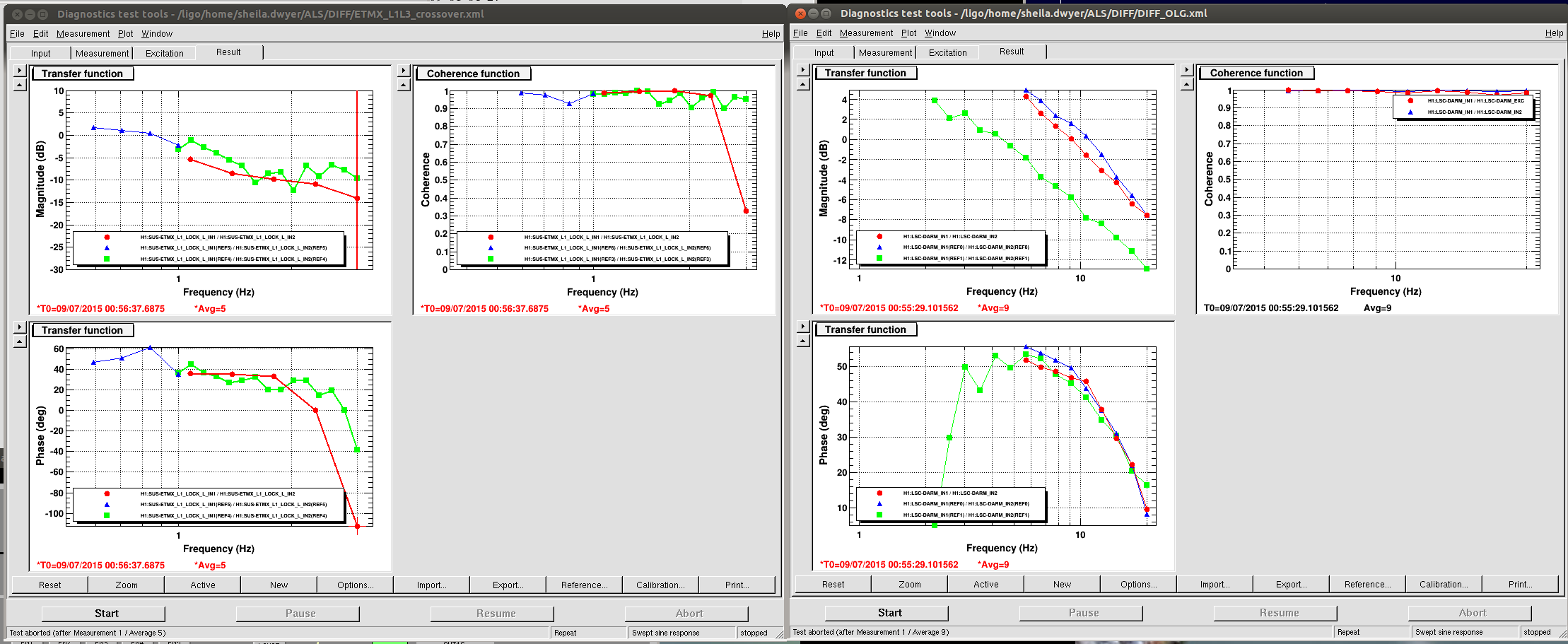Viewport: 1568px width, 644px height.
Task: Click Zoom button in crossover window
Action: coord(126,585)
